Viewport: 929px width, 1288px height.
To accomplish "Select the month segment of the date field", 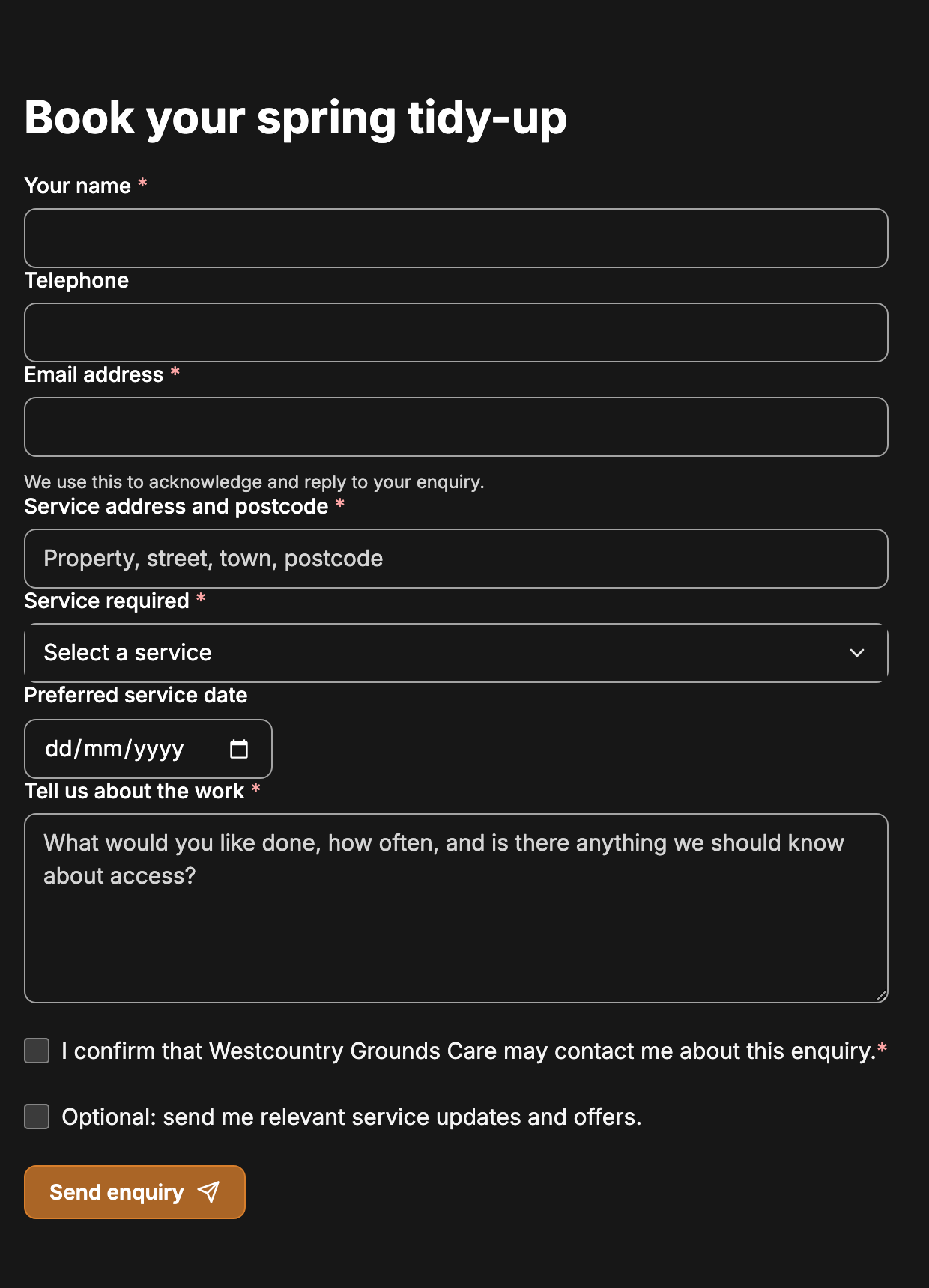I will point(103,749).
